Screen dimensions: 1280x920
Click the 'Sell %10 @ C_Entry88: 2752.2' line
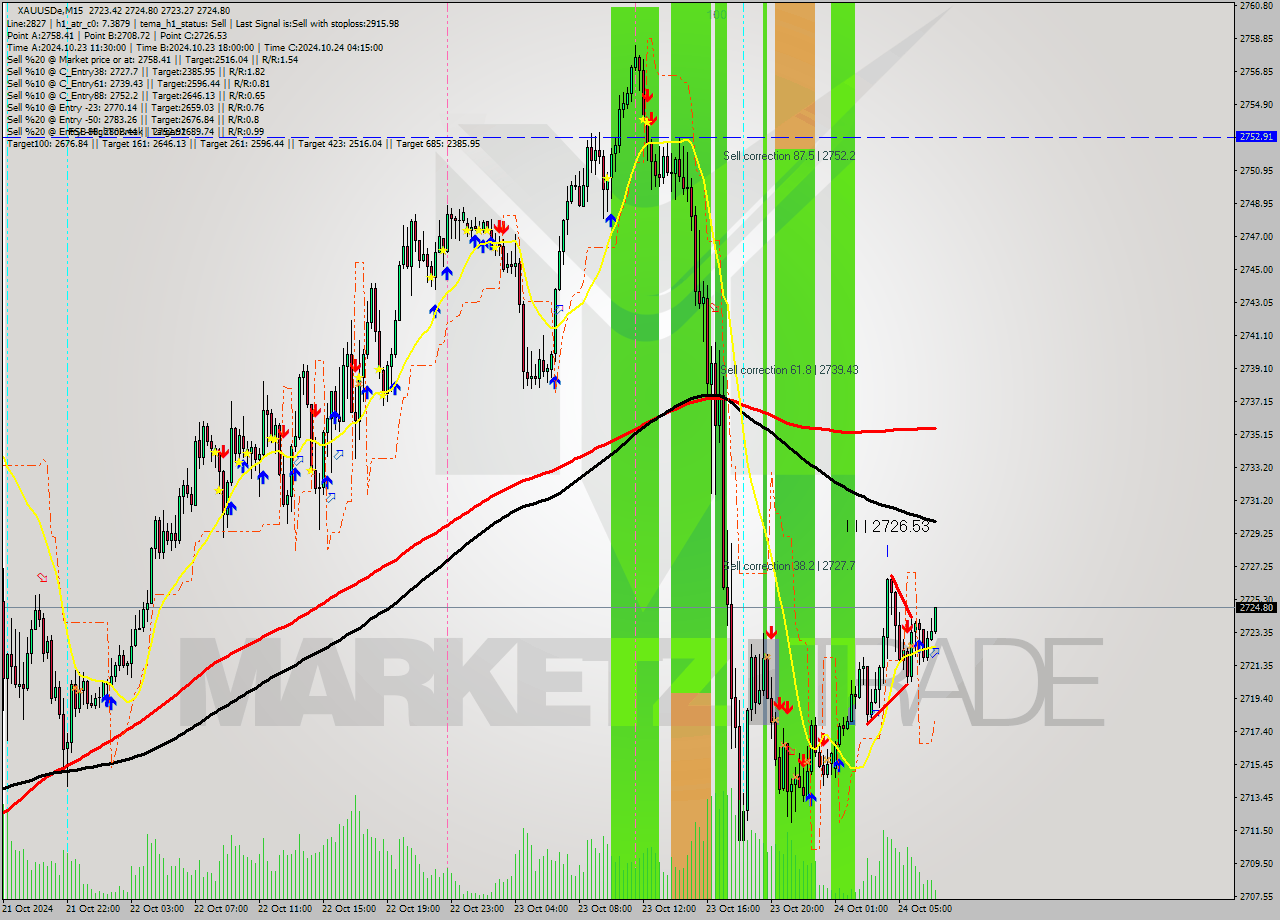click(135, 95)
